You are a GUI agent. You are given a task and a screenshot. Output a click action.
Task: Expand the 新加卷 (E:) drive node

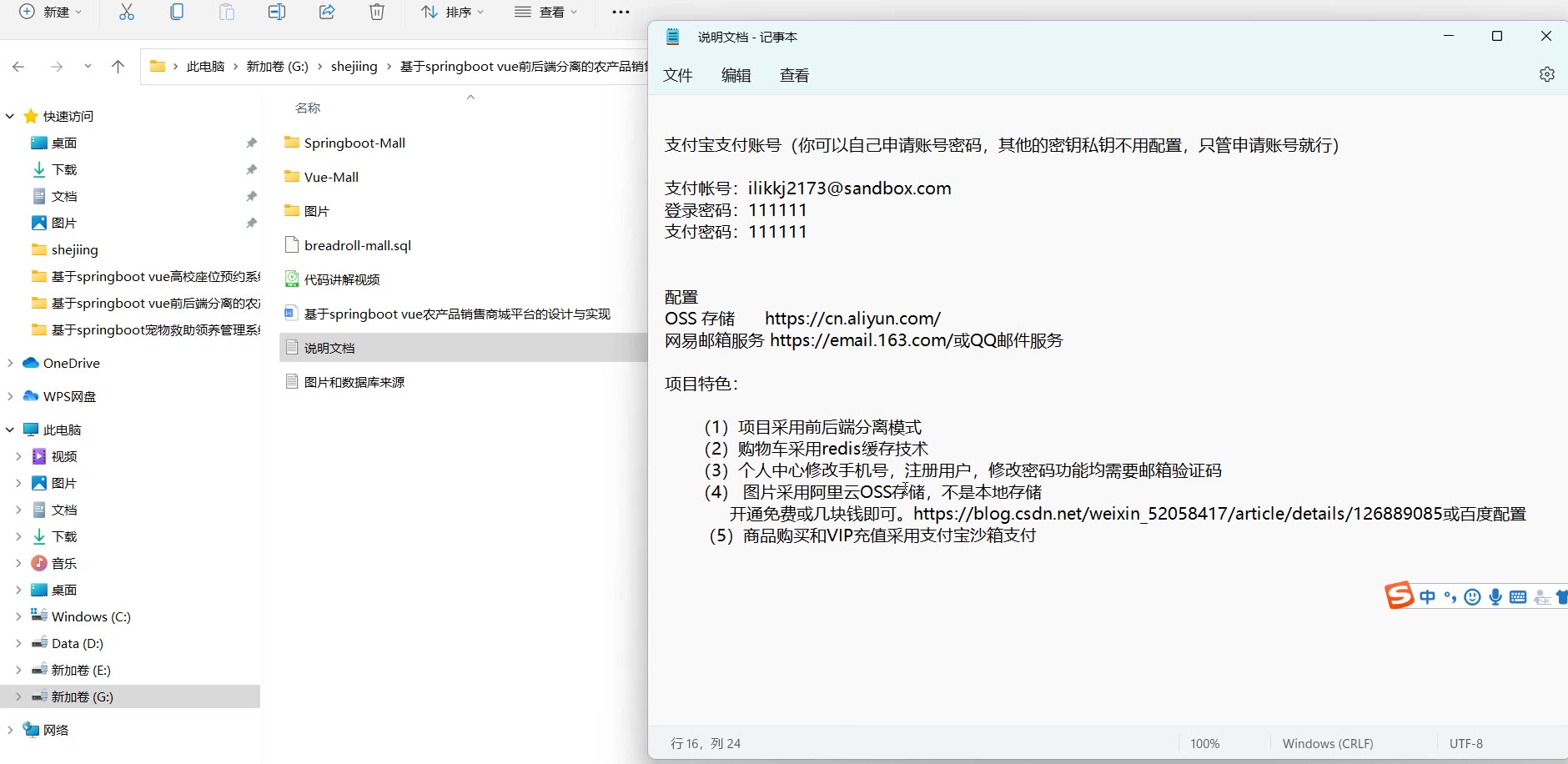coord(18,670)
